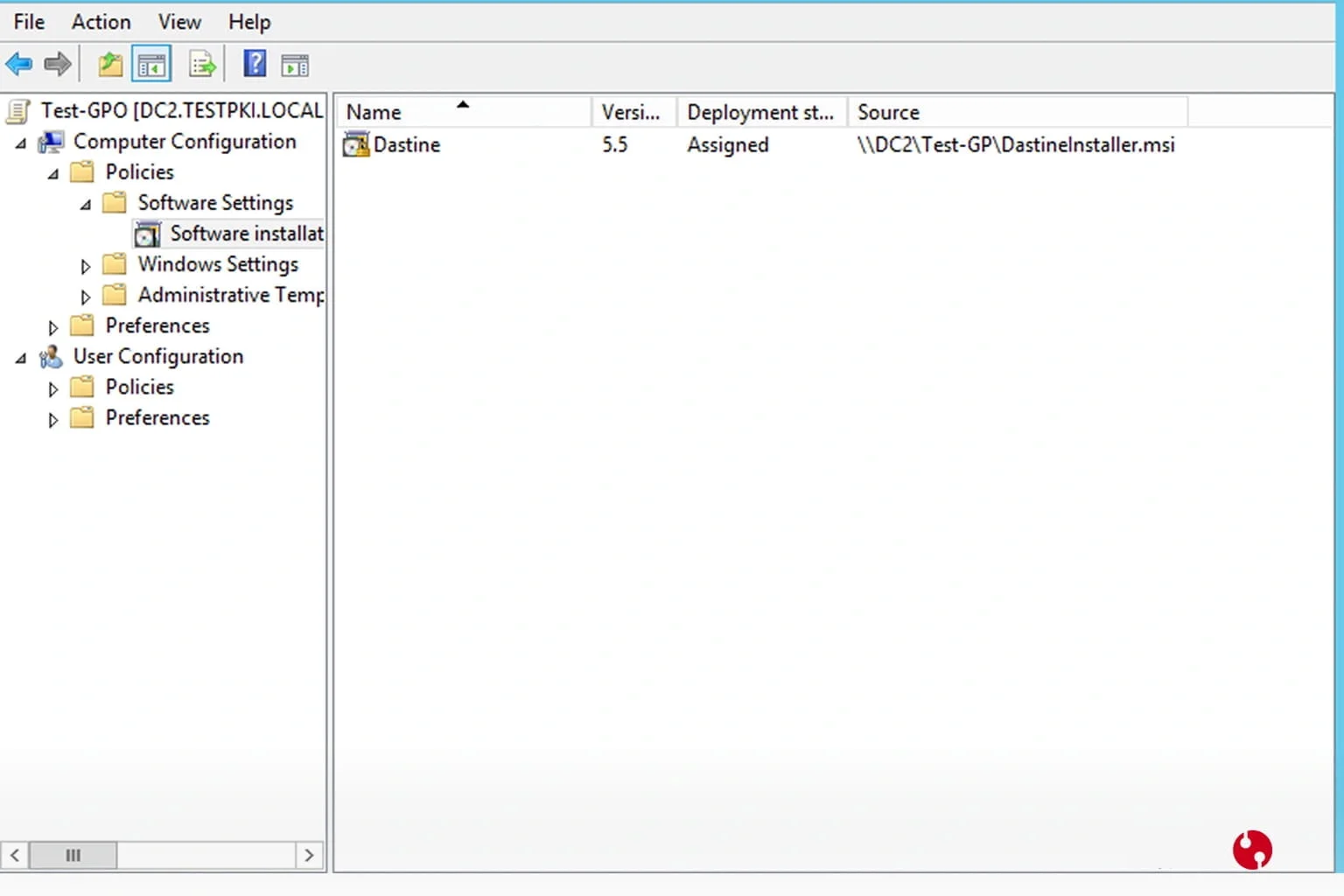1344x896 pixels.
Task: Open the File menu
Action: click(x=29, y=22)
